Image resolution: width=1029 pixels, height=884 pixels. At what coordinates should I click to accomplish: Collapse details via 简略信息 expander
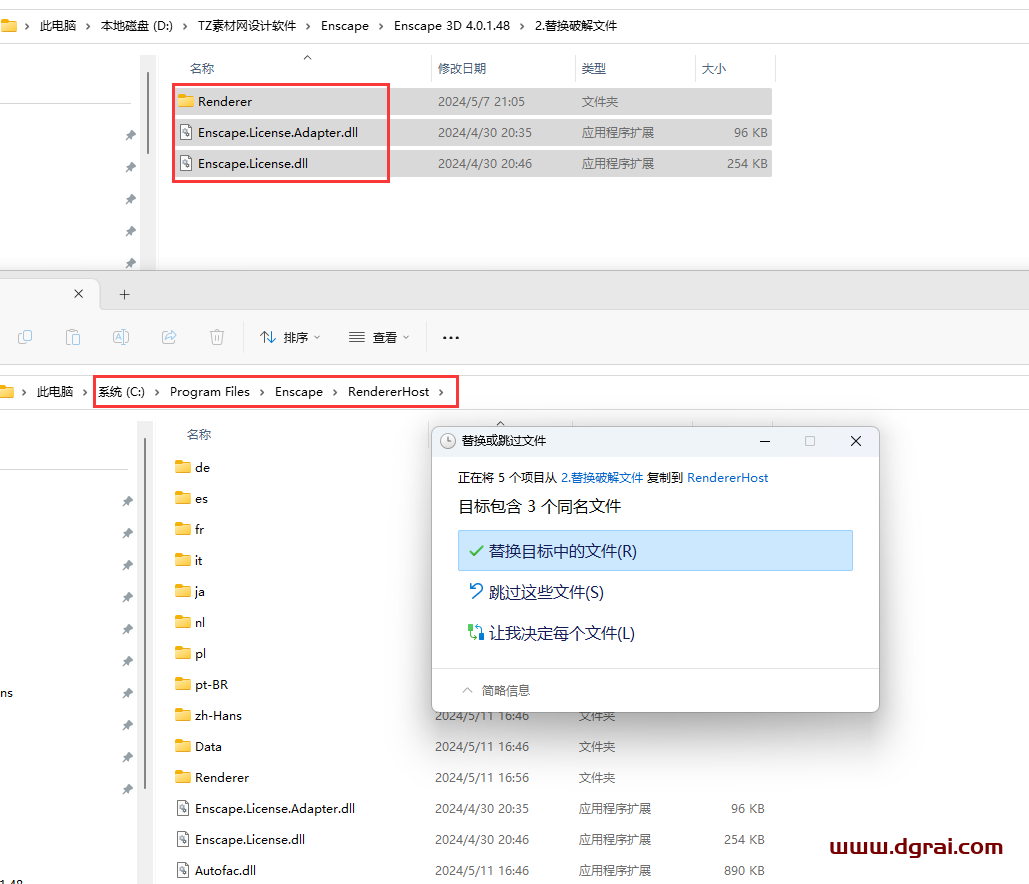coord(496,690)
